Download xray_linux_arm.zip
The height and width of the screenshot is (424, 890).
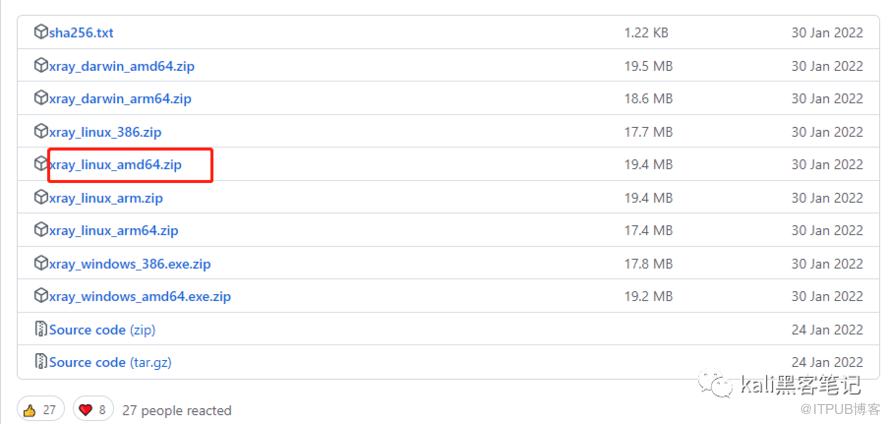pos(106,198)
